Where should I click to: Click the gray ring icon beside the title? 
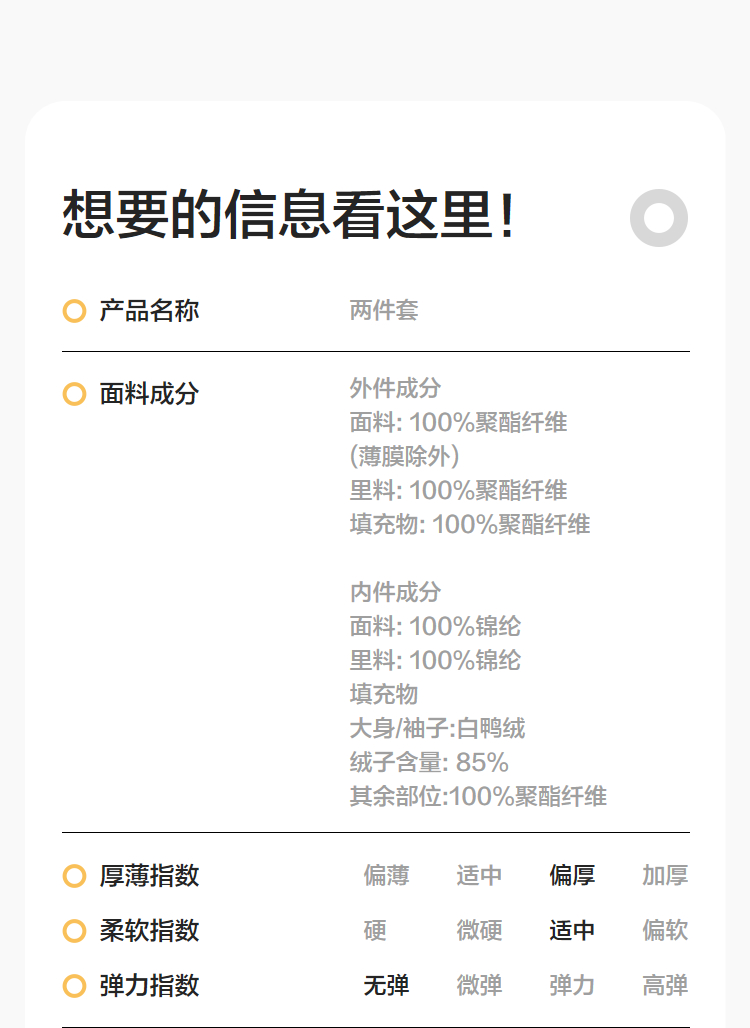coord(659,218)
